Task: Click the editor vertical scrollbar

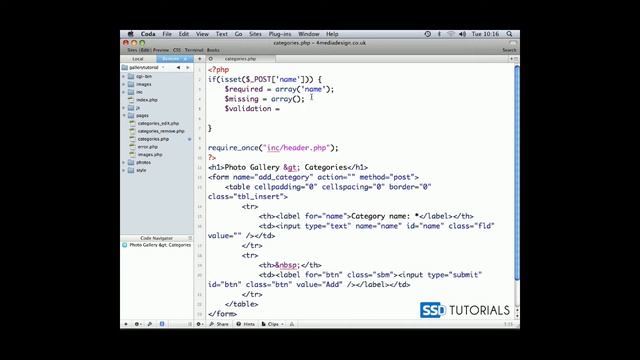Action: pos(517,173)
